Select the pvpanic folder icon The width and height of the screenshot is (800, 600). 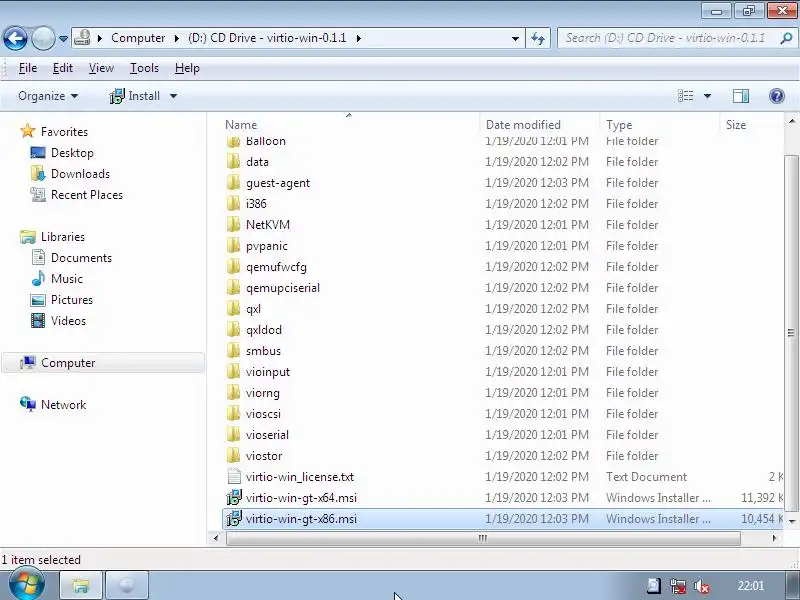(x=234, y=246)
